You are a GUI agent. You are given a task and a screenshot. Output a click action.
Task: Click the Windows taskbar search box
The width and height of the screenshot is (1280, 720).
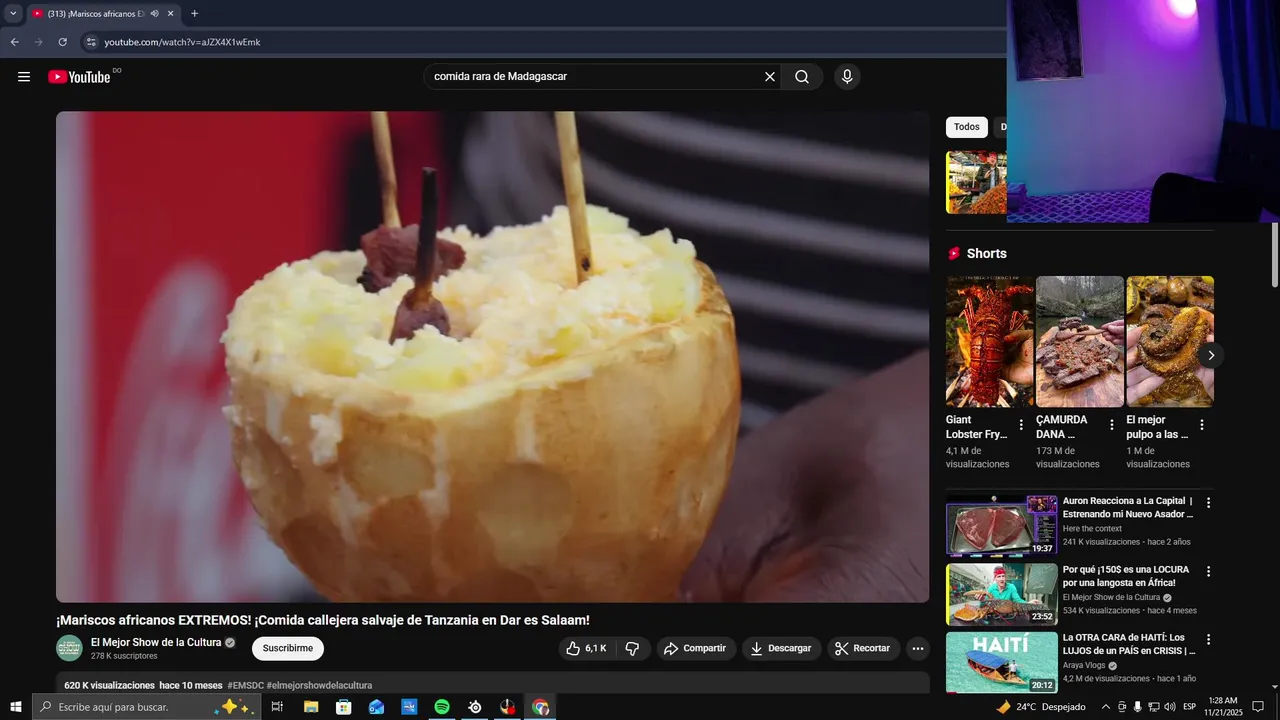click(146, 707)
